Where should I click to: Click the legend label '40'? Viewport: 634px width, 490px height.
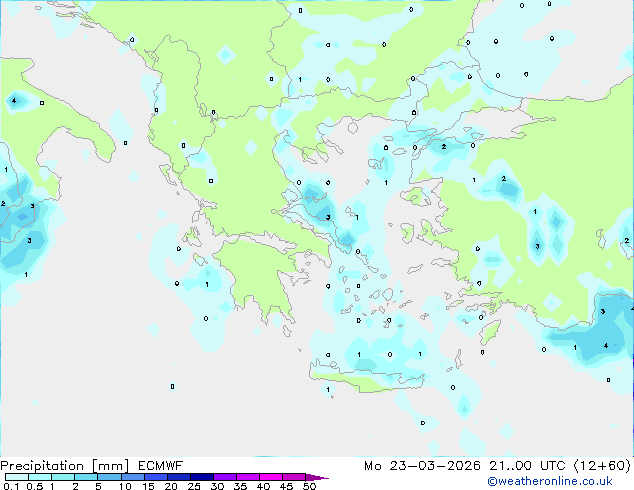(263, 486)
